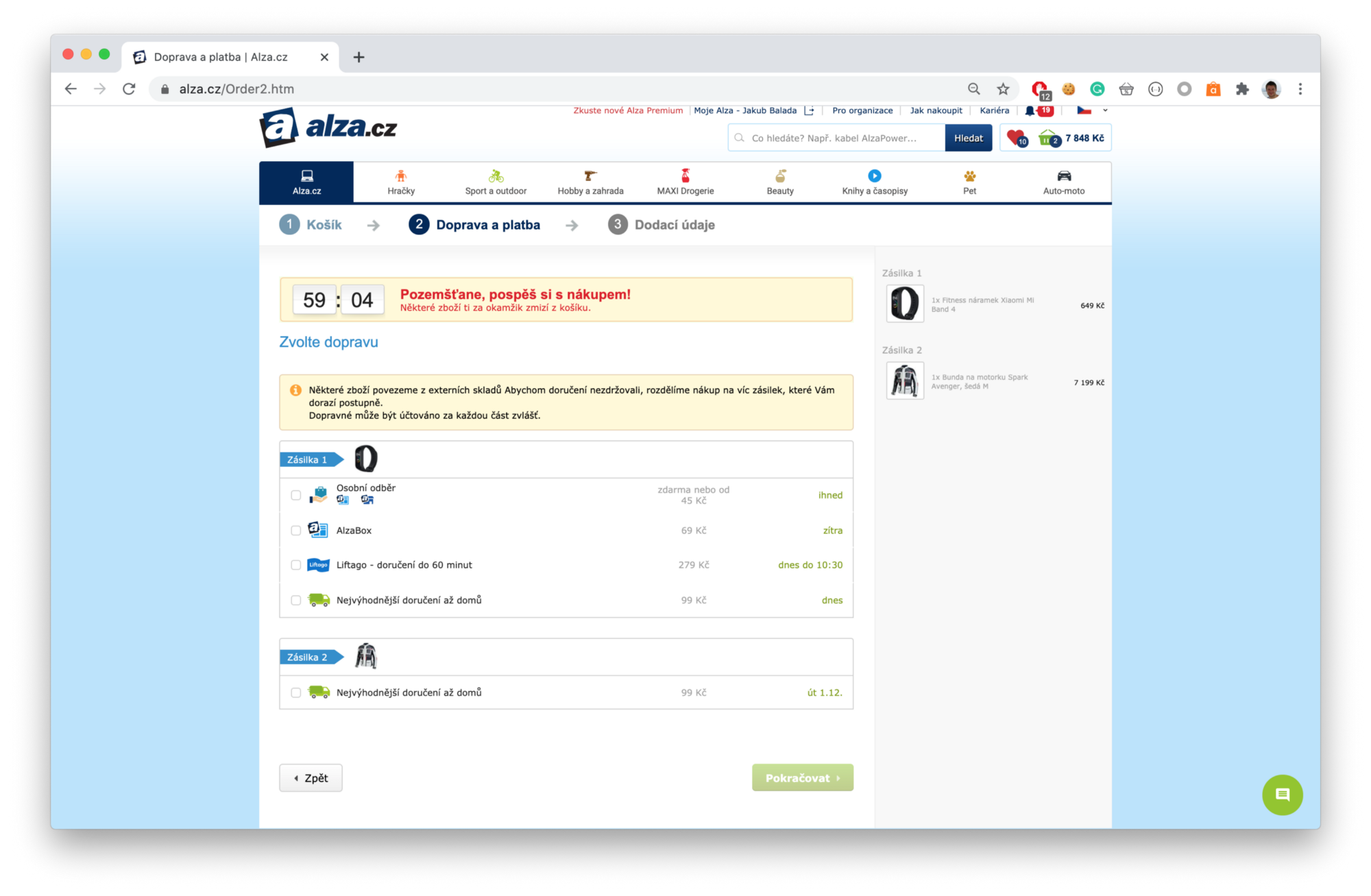The height and width of the screenshot is (896, 1371).
Task: Open the shopping basket icon
Action: click(1046, 138)
